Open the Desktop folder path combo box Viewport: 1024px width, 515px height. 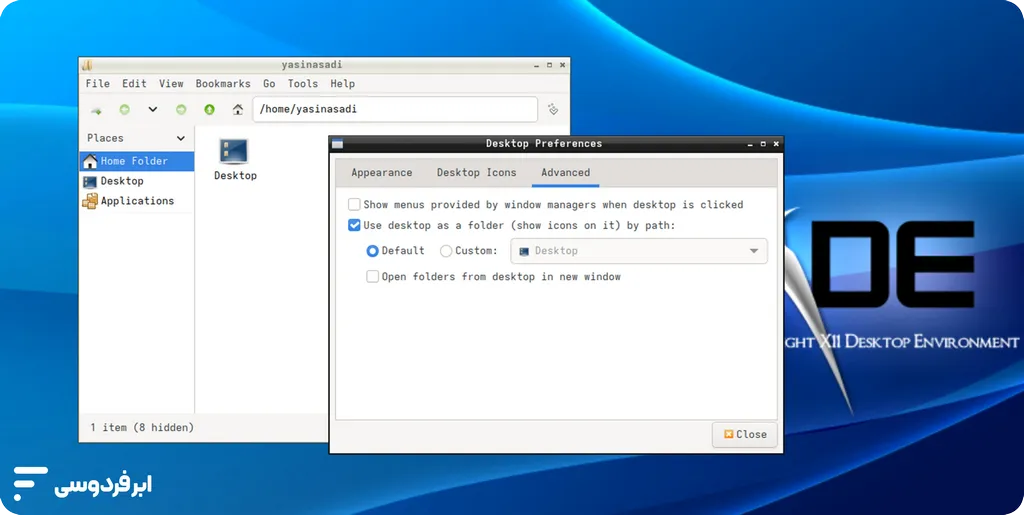point(638,251)
